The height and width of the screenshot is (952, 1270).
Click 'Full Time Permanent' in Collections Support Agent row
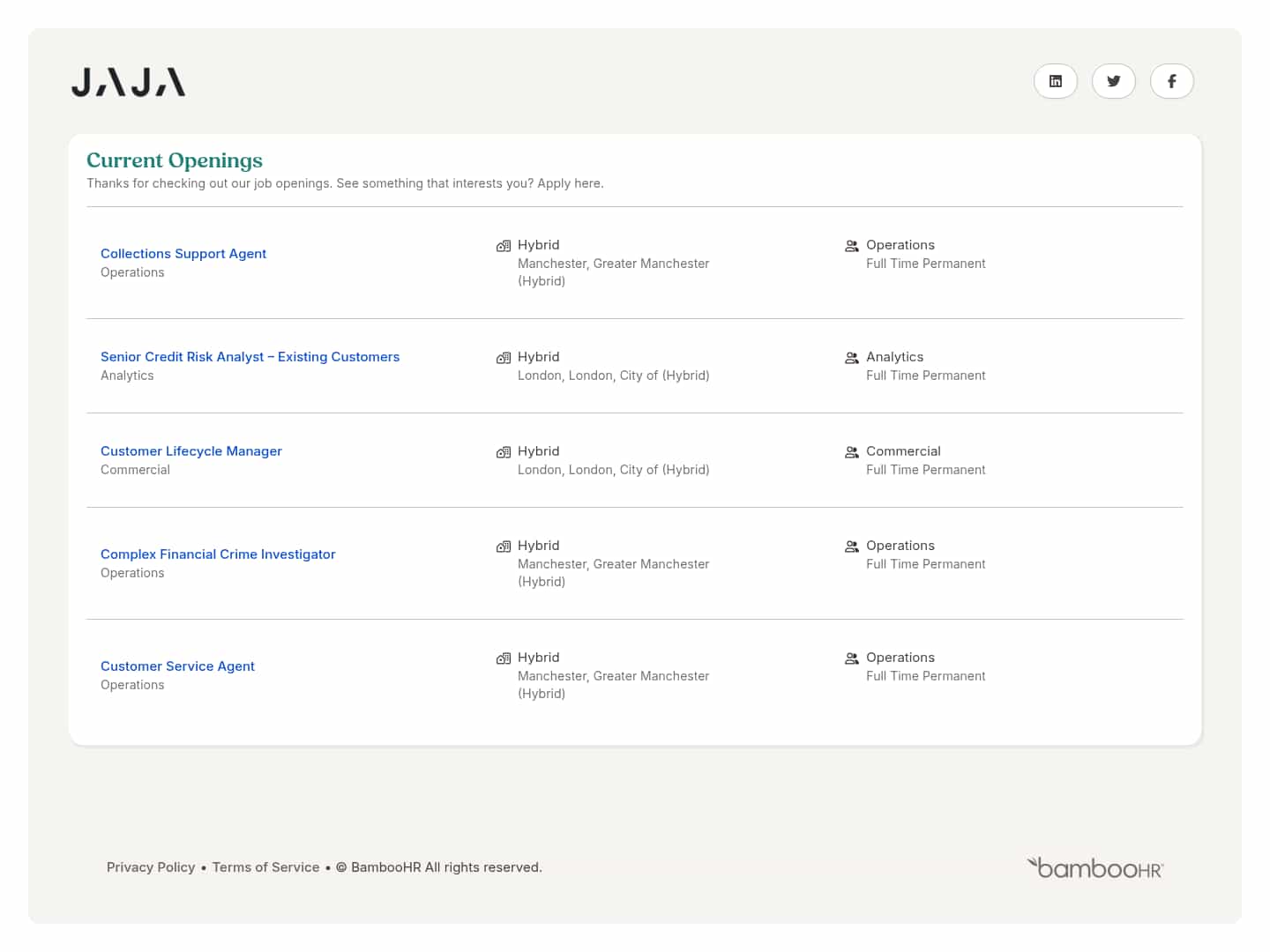(926, 264)
